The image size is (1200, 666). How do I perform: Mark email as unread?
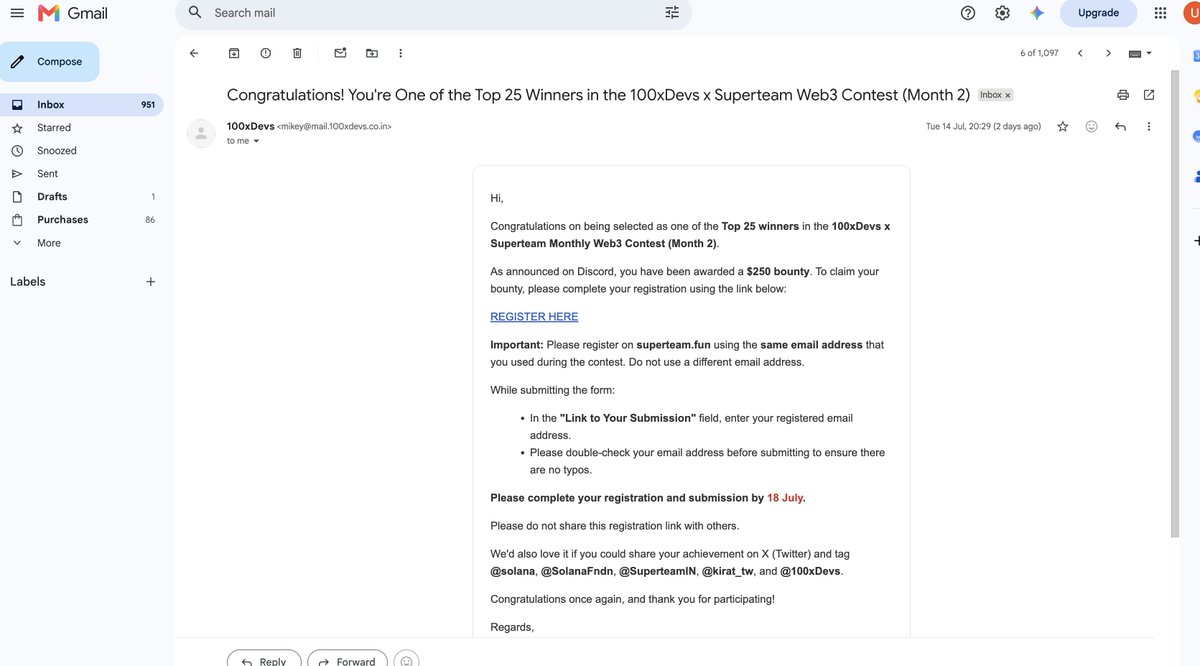(340, 53)
